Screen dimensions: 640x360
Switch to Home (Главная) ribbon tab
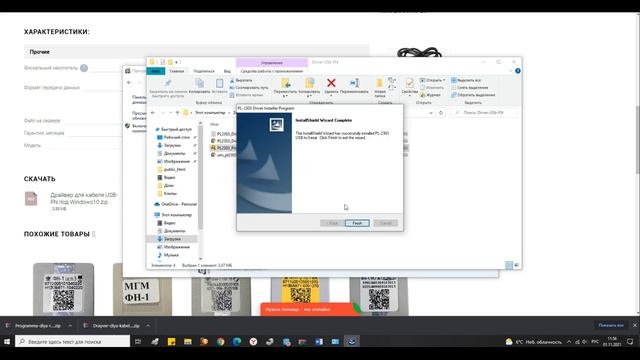pyautogui.click(x=177, y=71)
